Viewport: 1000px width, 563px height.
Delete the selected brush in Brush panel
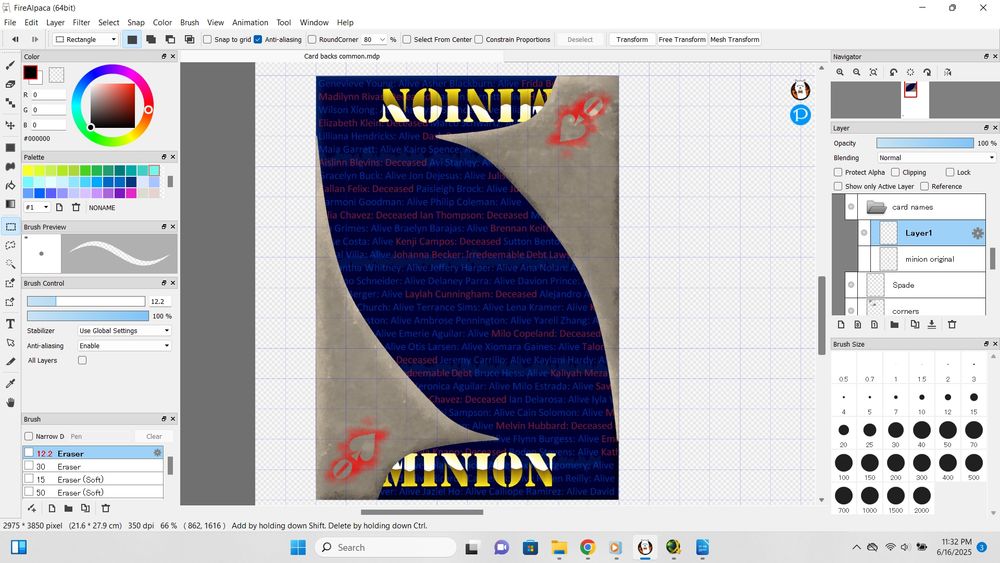click(x=106, y=508)
